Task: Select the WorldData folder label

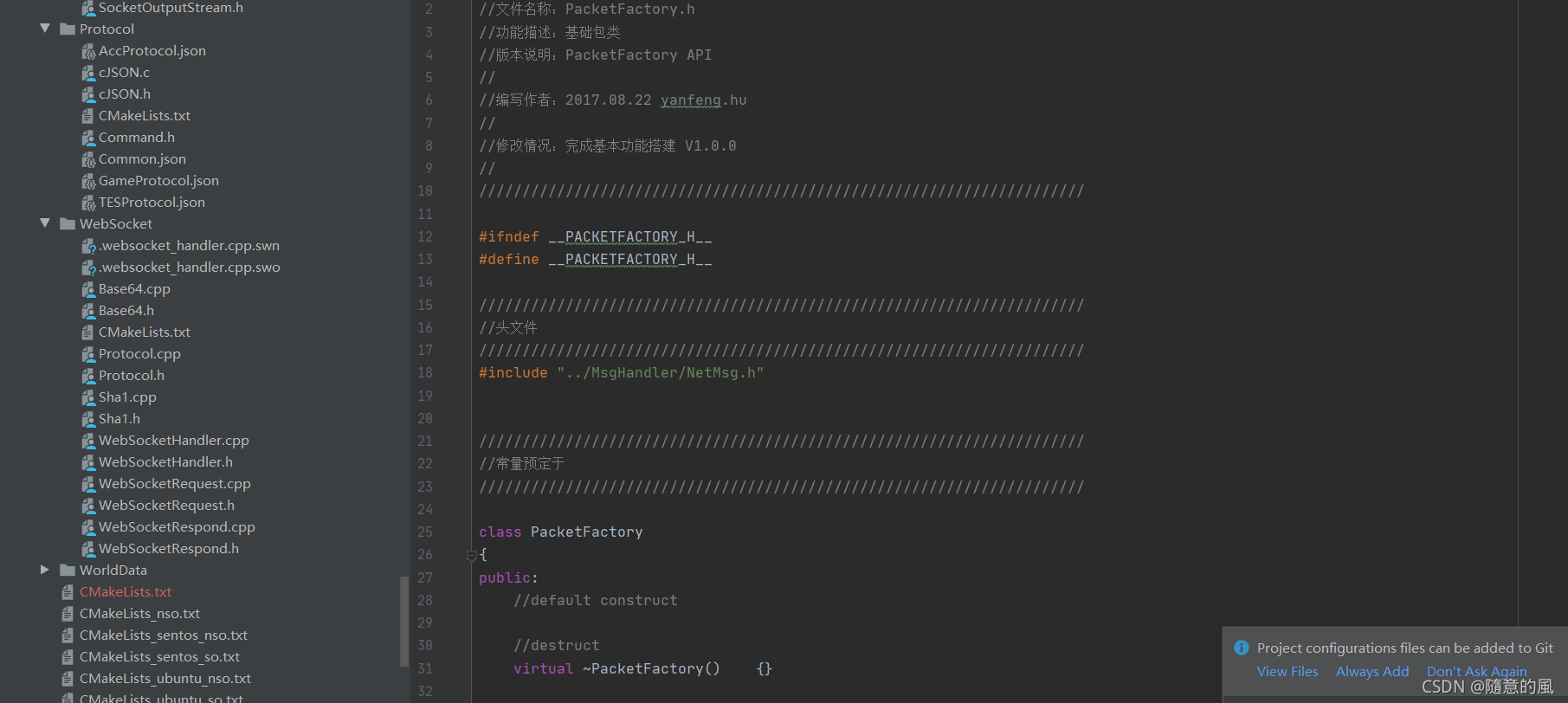Action: [113, 571]
